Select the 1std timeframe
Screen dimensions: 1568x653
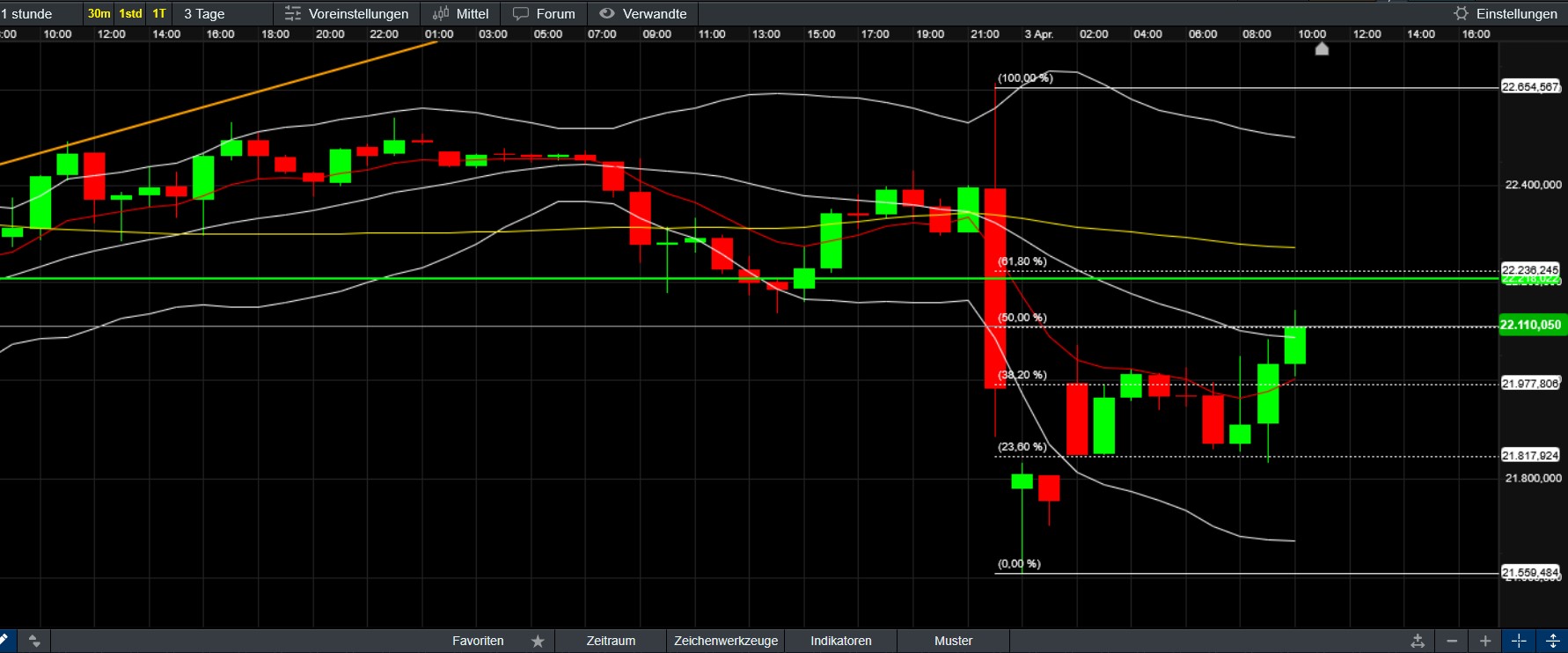coord(130,13)
